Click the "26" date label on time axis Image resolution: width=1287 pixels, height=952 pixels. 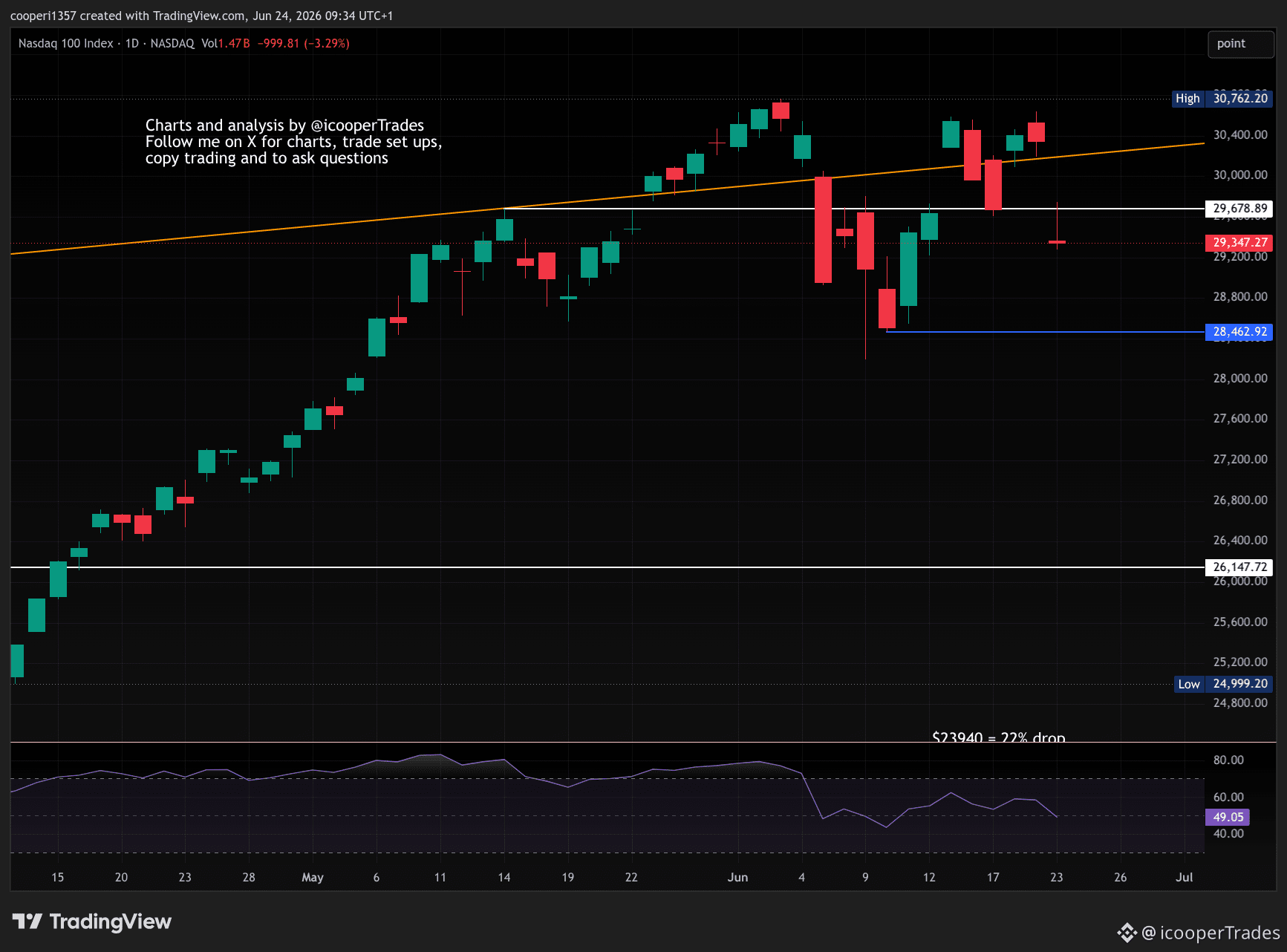pyautogui.click(x=1121, y=878)
